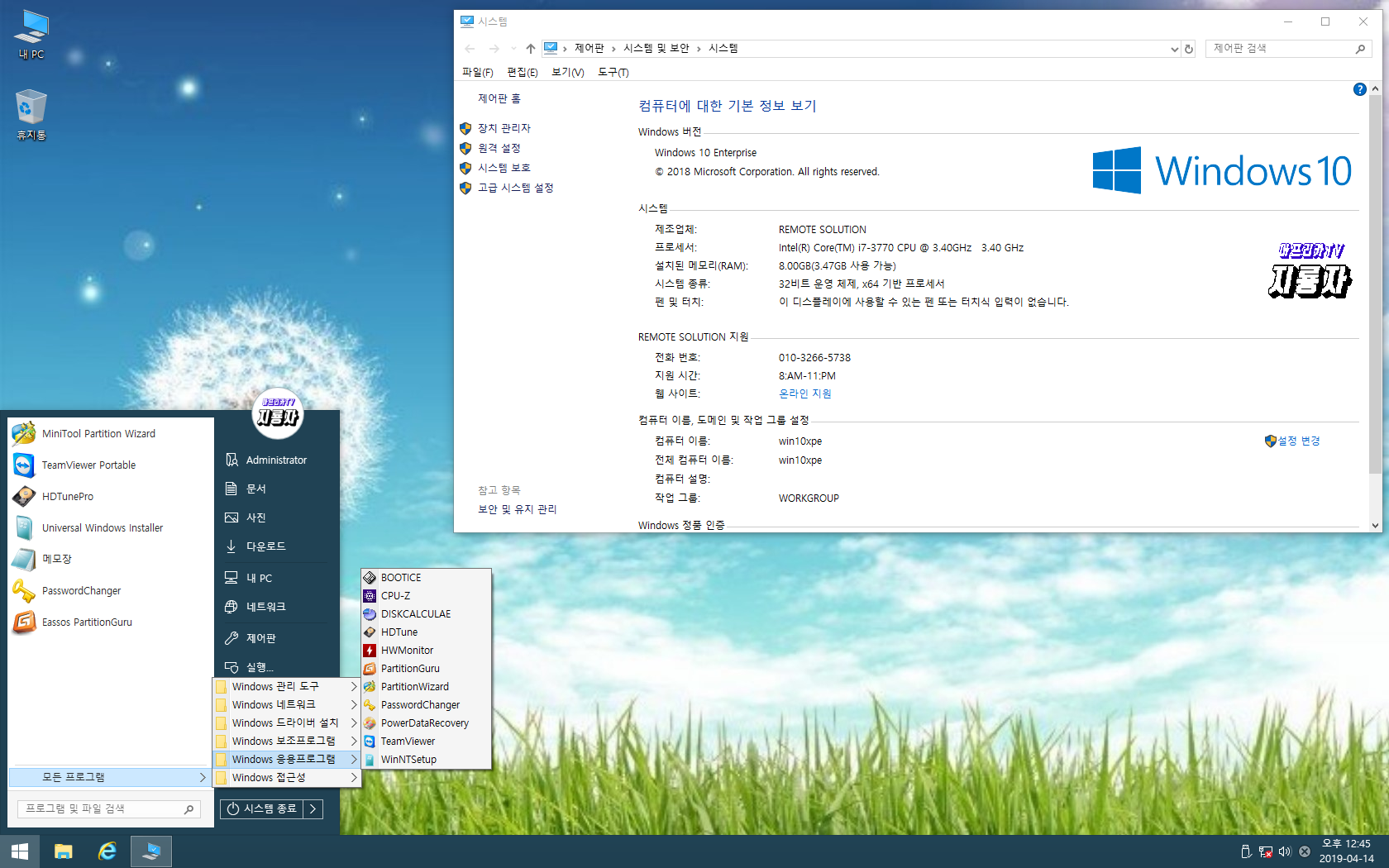Open DISKCALCULAE in the submenu
This screenshot has width=1389, height=868.
point(426,613)
